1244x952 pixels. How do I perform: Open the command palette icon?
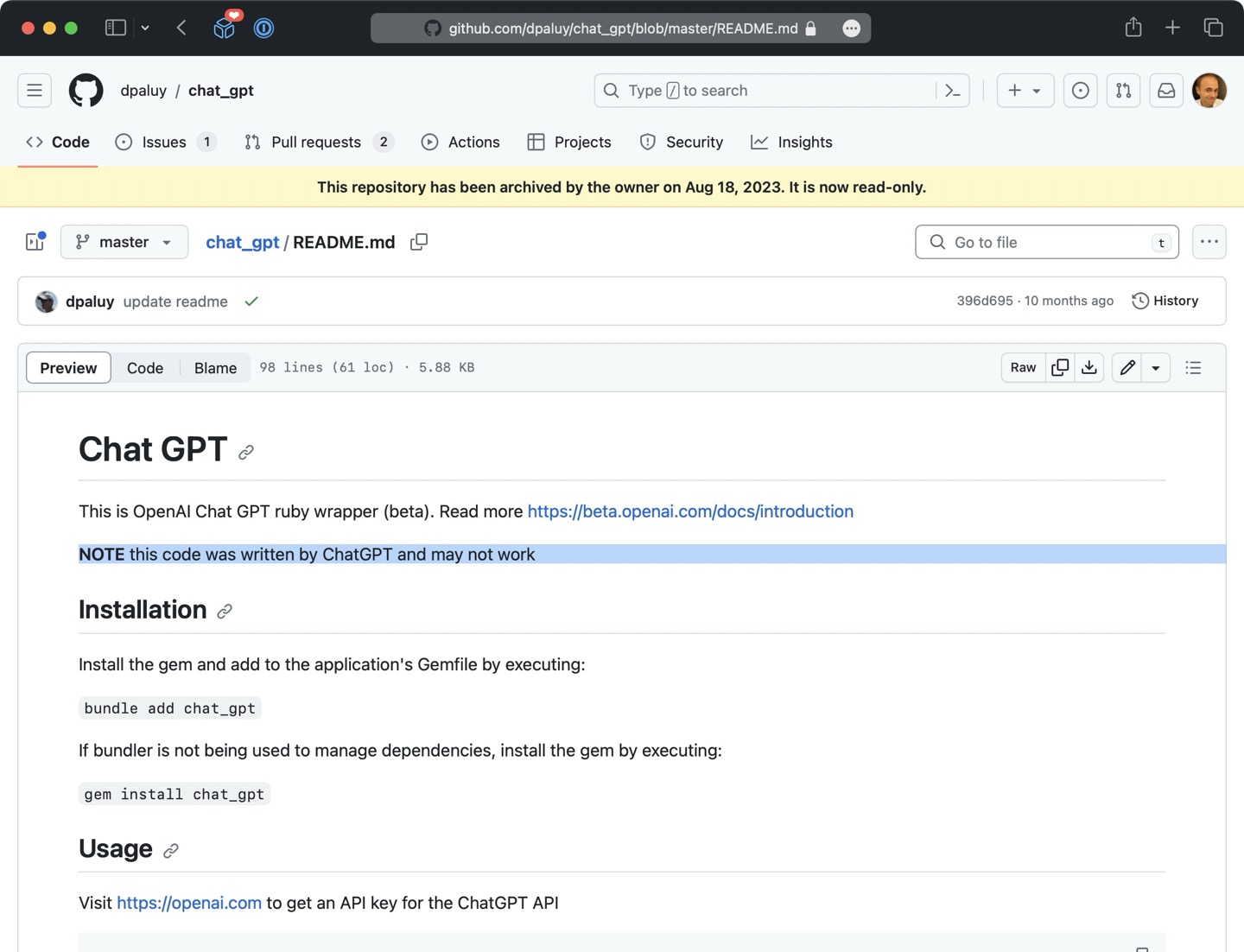point(953,91)
